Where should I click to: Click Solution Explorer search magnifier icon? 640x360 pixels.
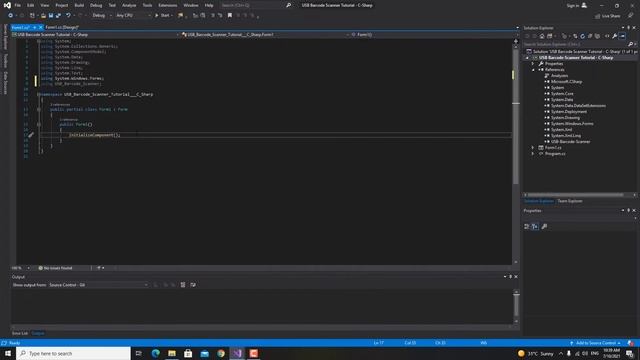(631, 44)
